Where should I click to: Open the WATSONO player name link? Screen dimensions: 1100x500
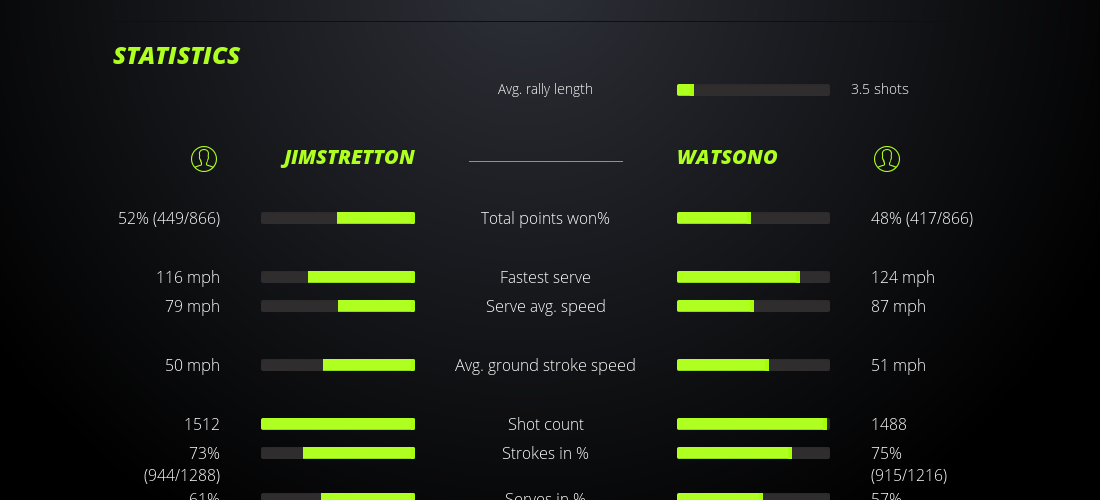pos(727,157)
